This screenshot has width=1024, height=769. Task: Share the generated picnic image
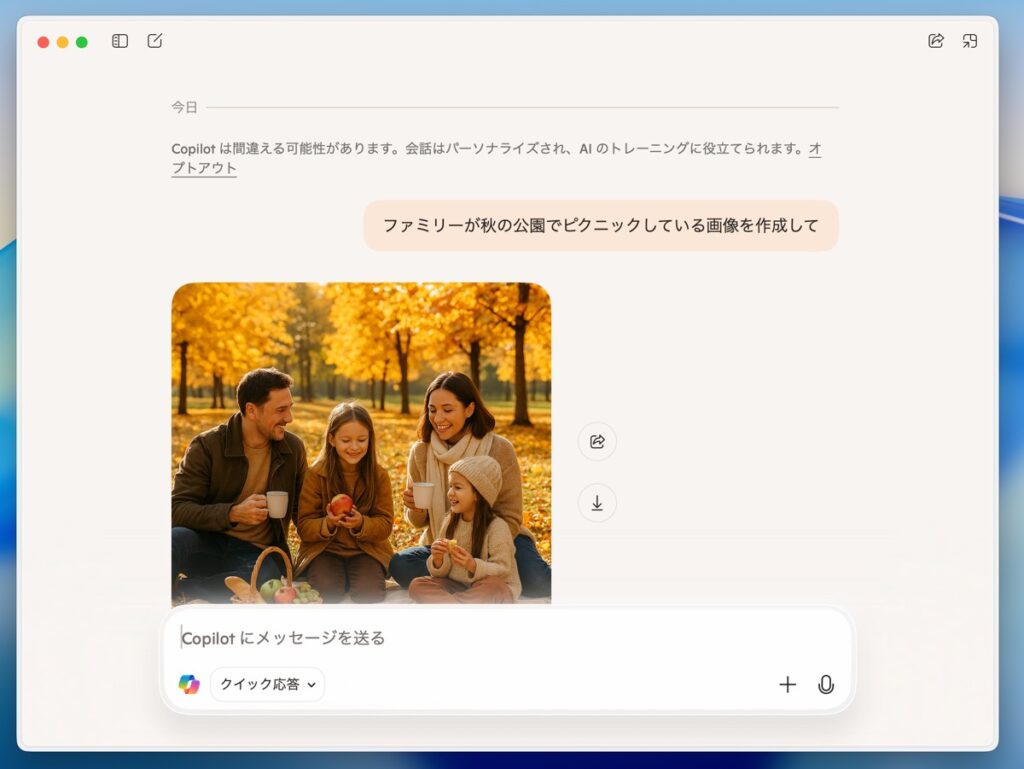597,441
